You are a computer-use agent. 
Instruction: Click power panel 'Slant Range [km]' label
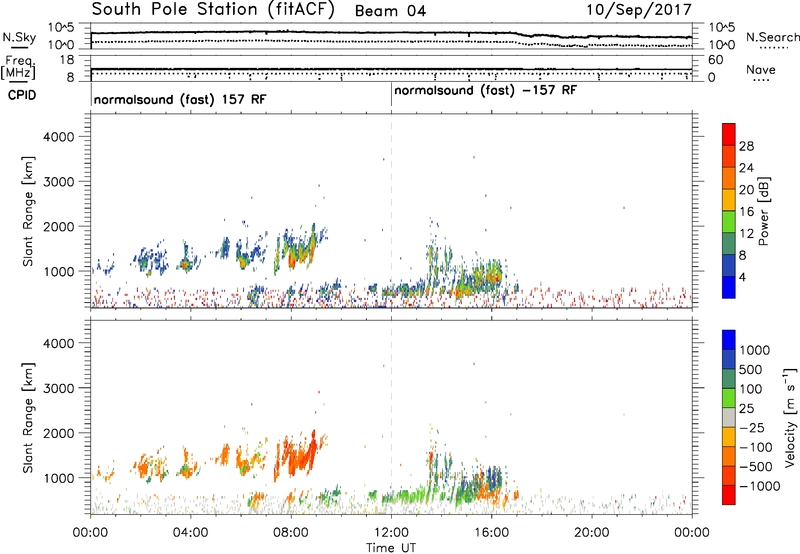(28, 211)
